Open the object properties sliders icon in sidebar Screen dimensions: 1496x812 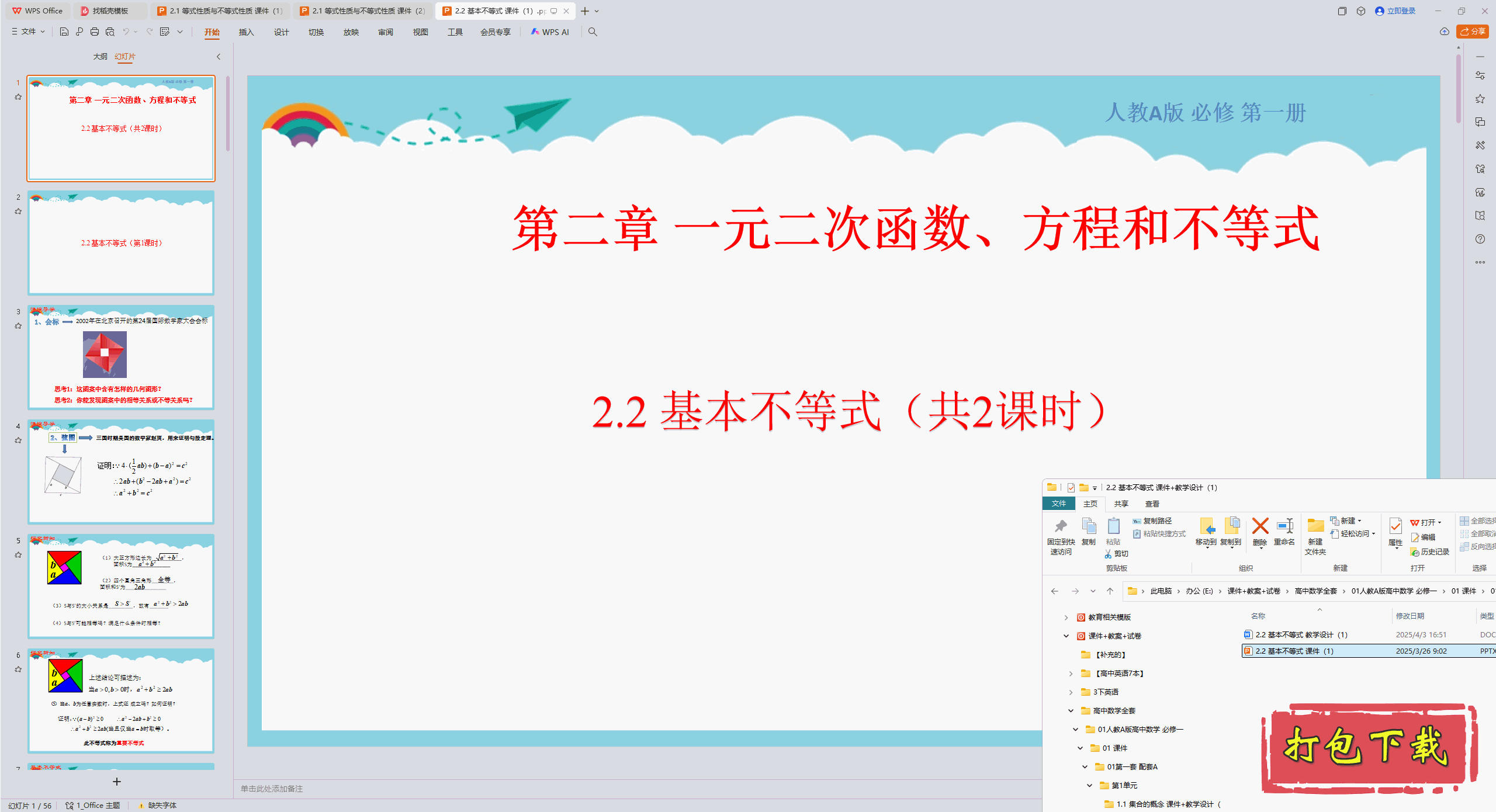(x=1480, y=75)
